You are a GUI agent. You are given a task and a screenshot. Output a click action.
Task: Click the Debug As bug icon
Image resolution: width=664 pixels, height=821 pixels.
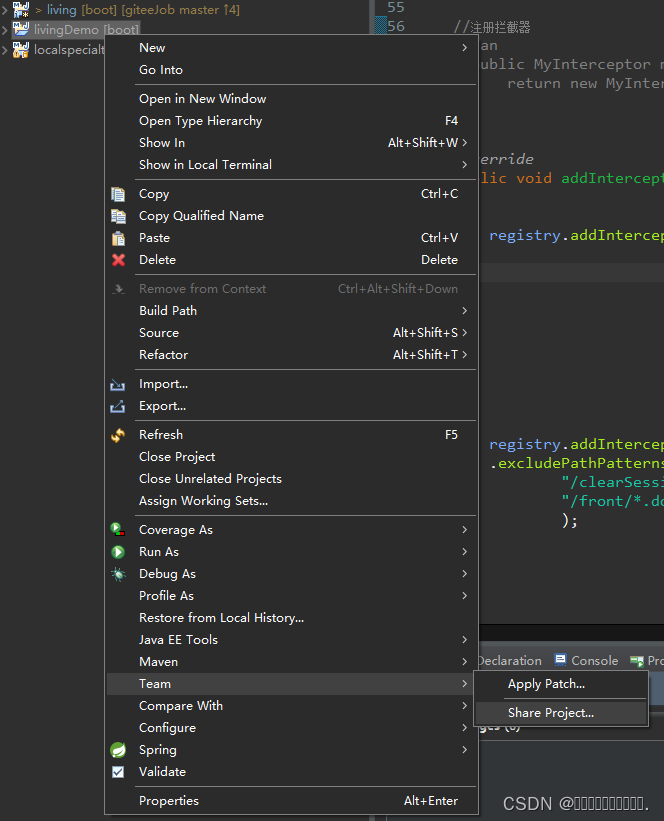118,574
